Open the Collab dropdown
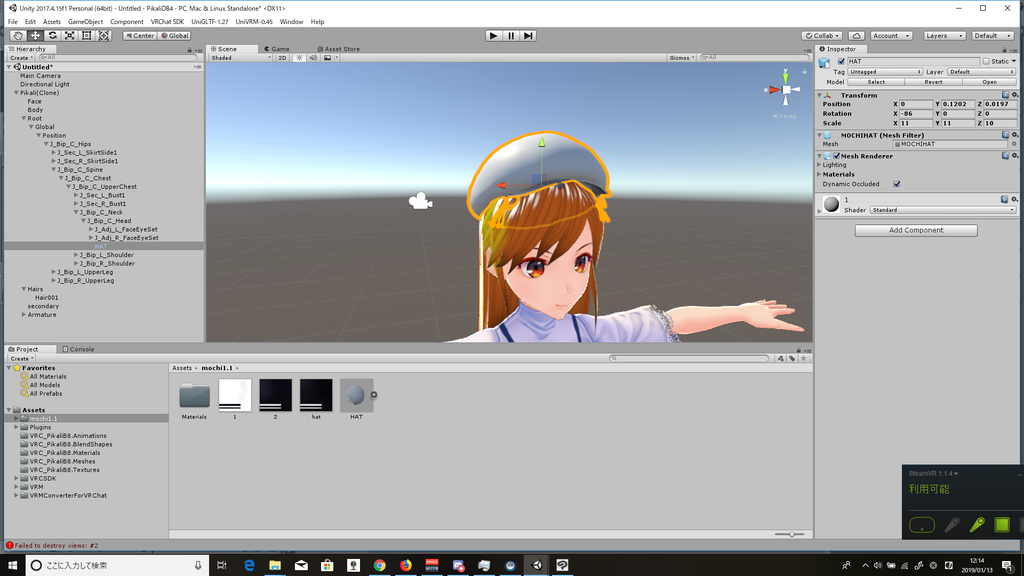Viewport: 1024px width, 576px height. click(x=822, y=36)
